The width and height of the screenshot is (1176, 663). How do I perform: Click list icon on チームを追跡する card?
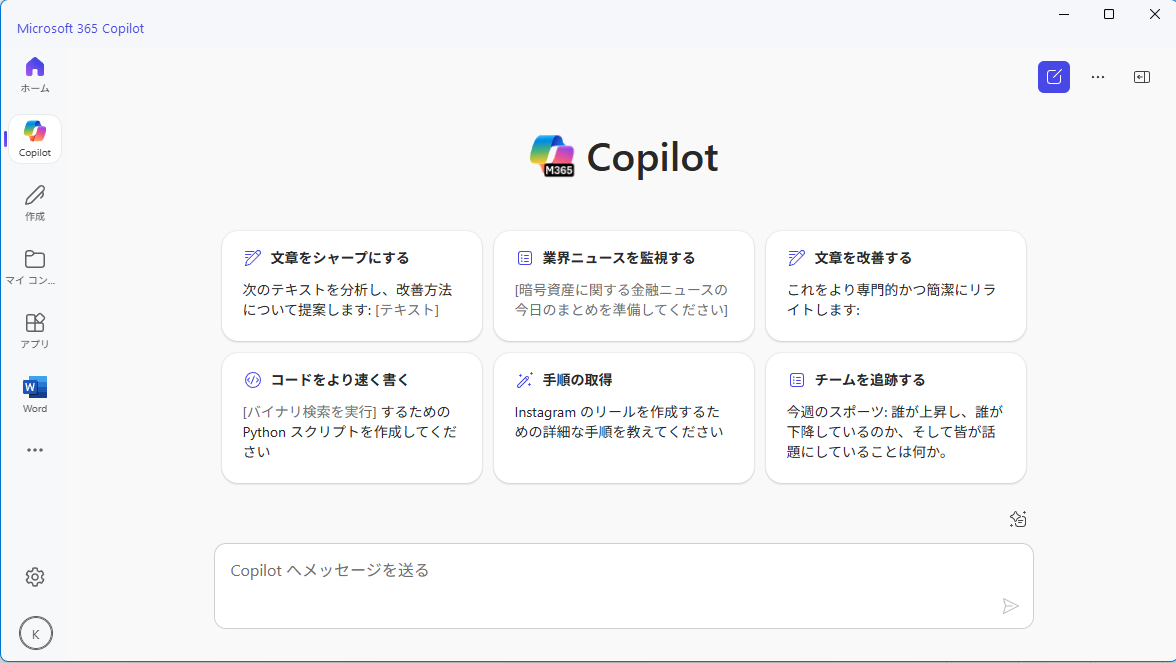[797, 380]
